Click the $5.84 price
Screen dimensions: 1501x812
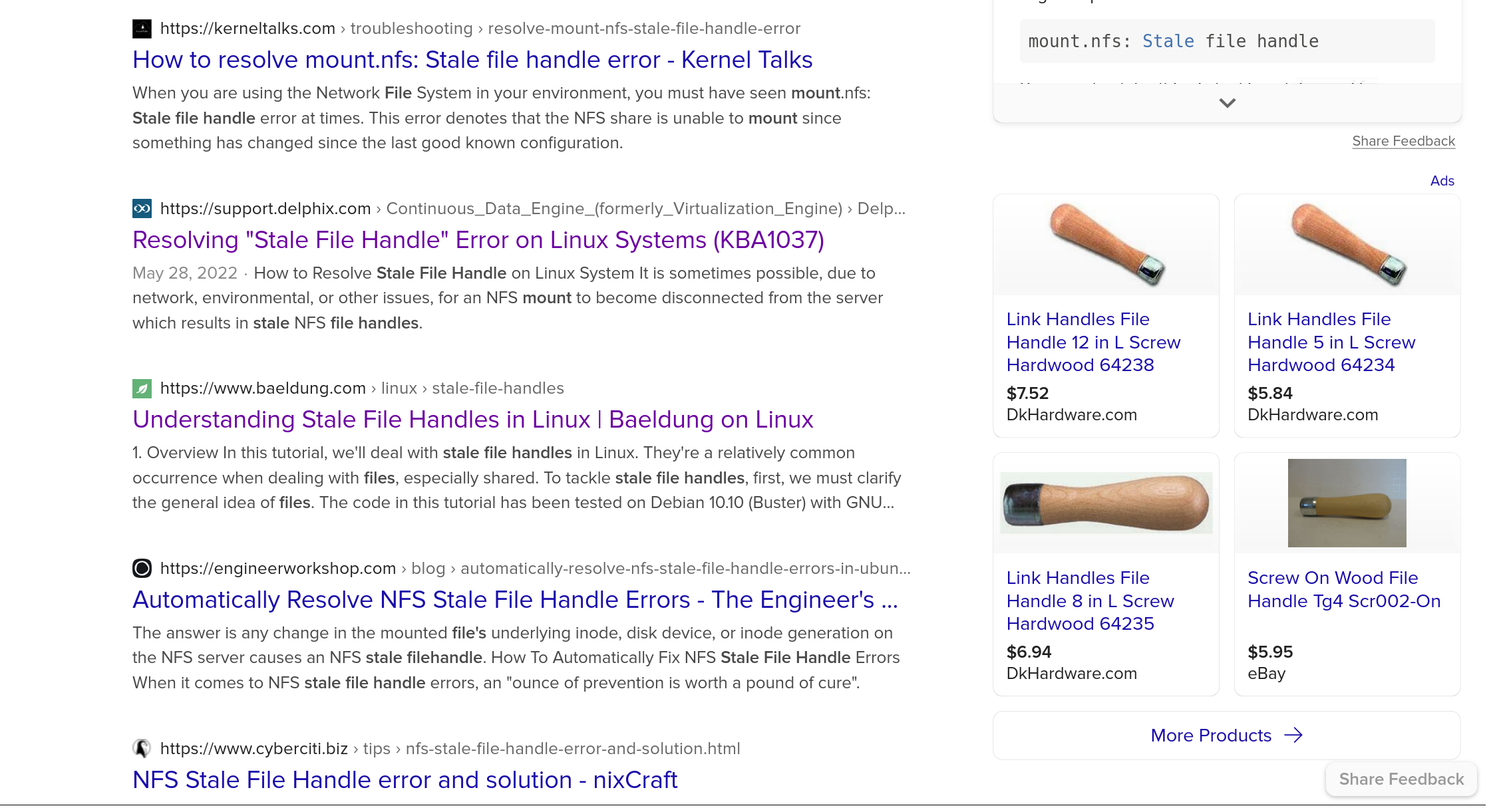click(1269, 394)
